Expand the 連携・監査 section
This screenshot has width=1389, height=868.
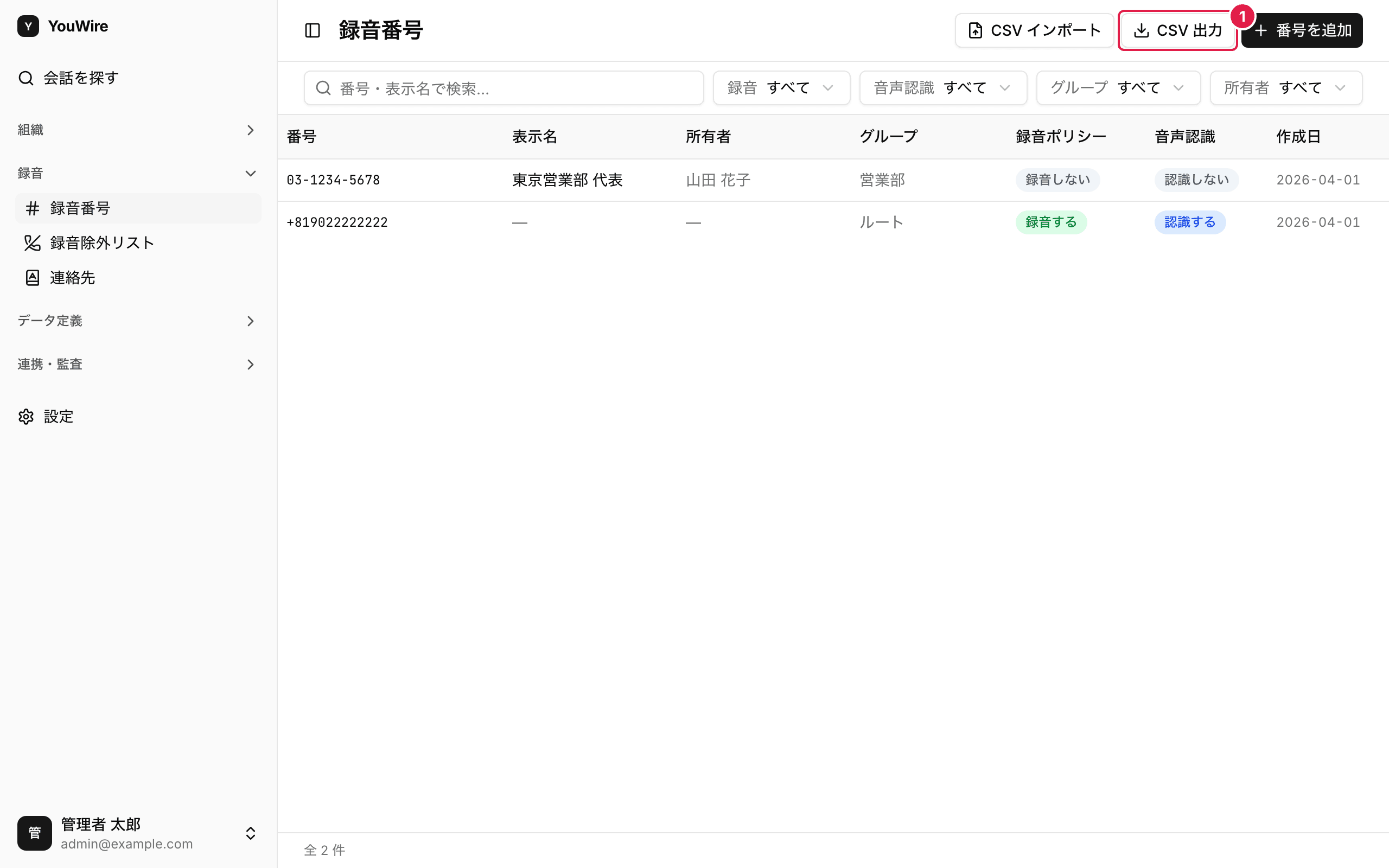coord(138,365)
